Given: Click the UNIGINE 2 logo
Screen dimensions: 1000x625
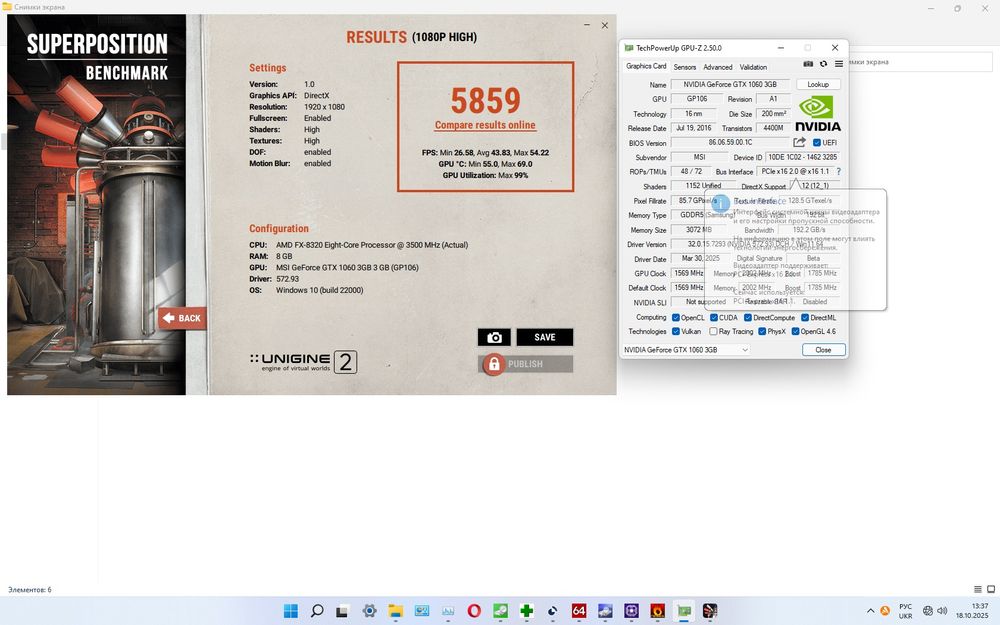Looking at the screenshot, I should [x=304, y=362].
